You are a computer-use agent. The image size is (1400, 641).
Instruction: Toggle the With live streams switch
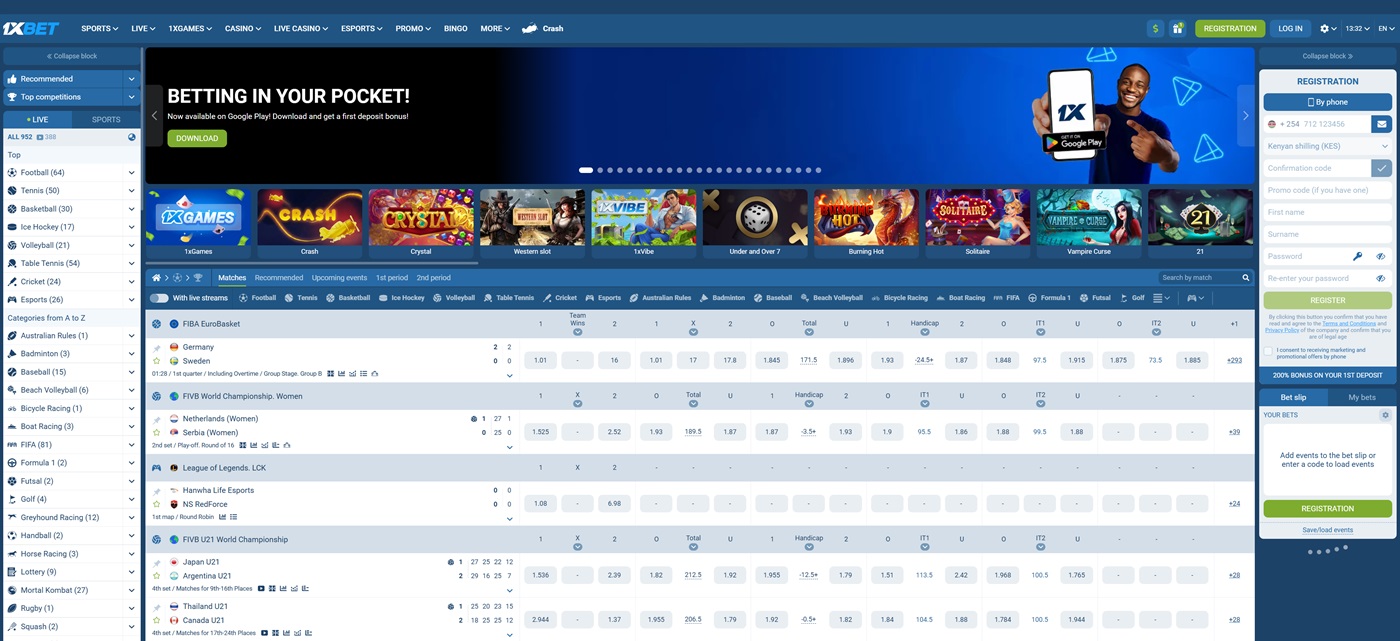(159, 298)
